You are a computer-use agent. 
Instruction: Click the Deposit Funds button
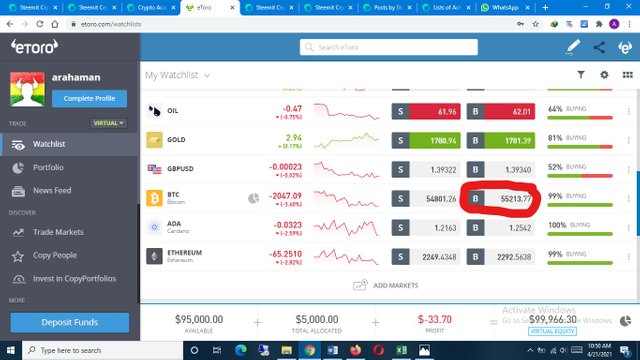click(70, 322)
